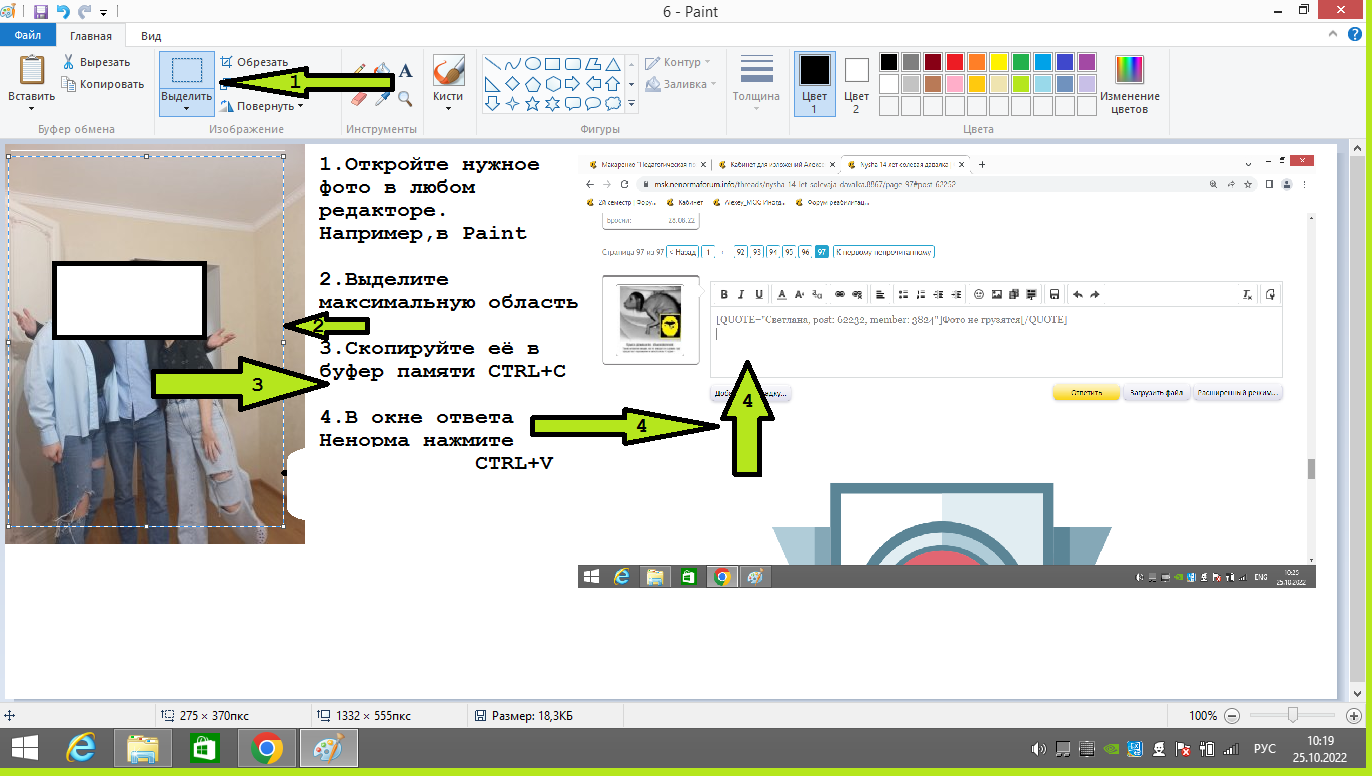The width and height of the screenshot is (1372, 776).
Task: Open Paint help with the question mark icon
Action: point(1357,35)
